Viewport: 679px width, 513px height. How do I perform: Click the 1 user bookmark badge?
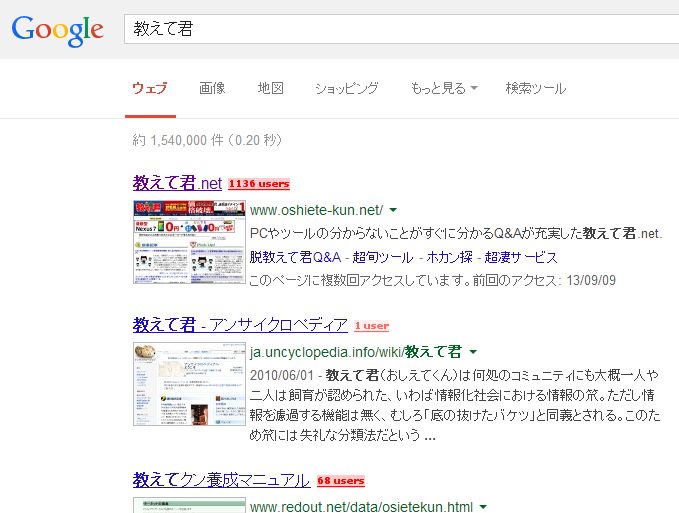point(372,326)
